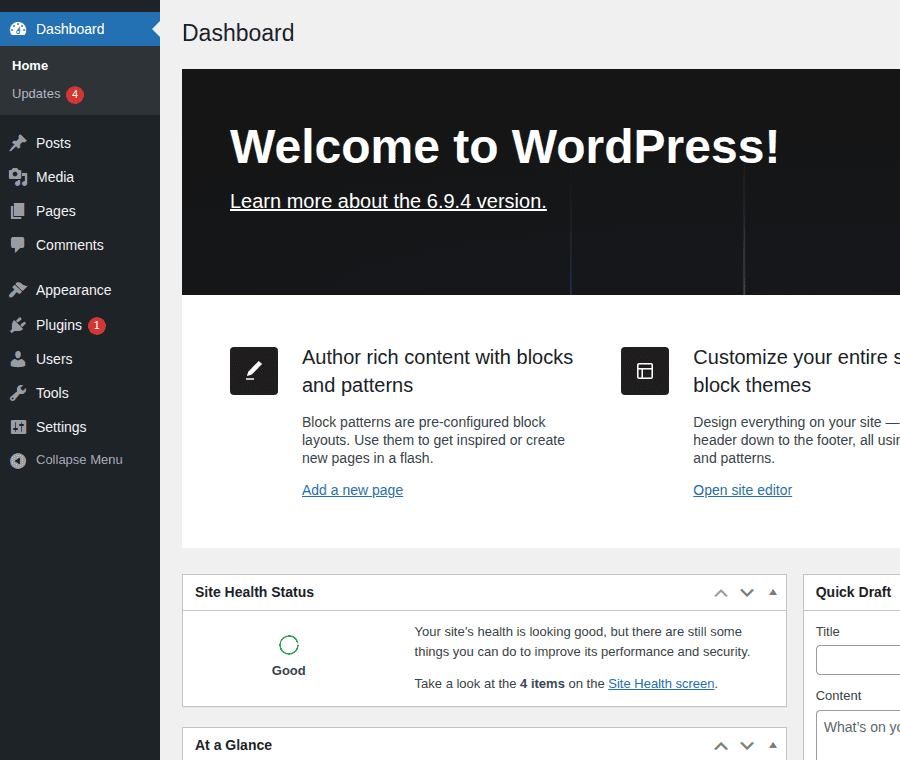Image resolution: width=900 pixels, height=760 pixels.
Task: Click the Quick Draft Content text area
Action: pyautogui.click(x=858, y=735)
